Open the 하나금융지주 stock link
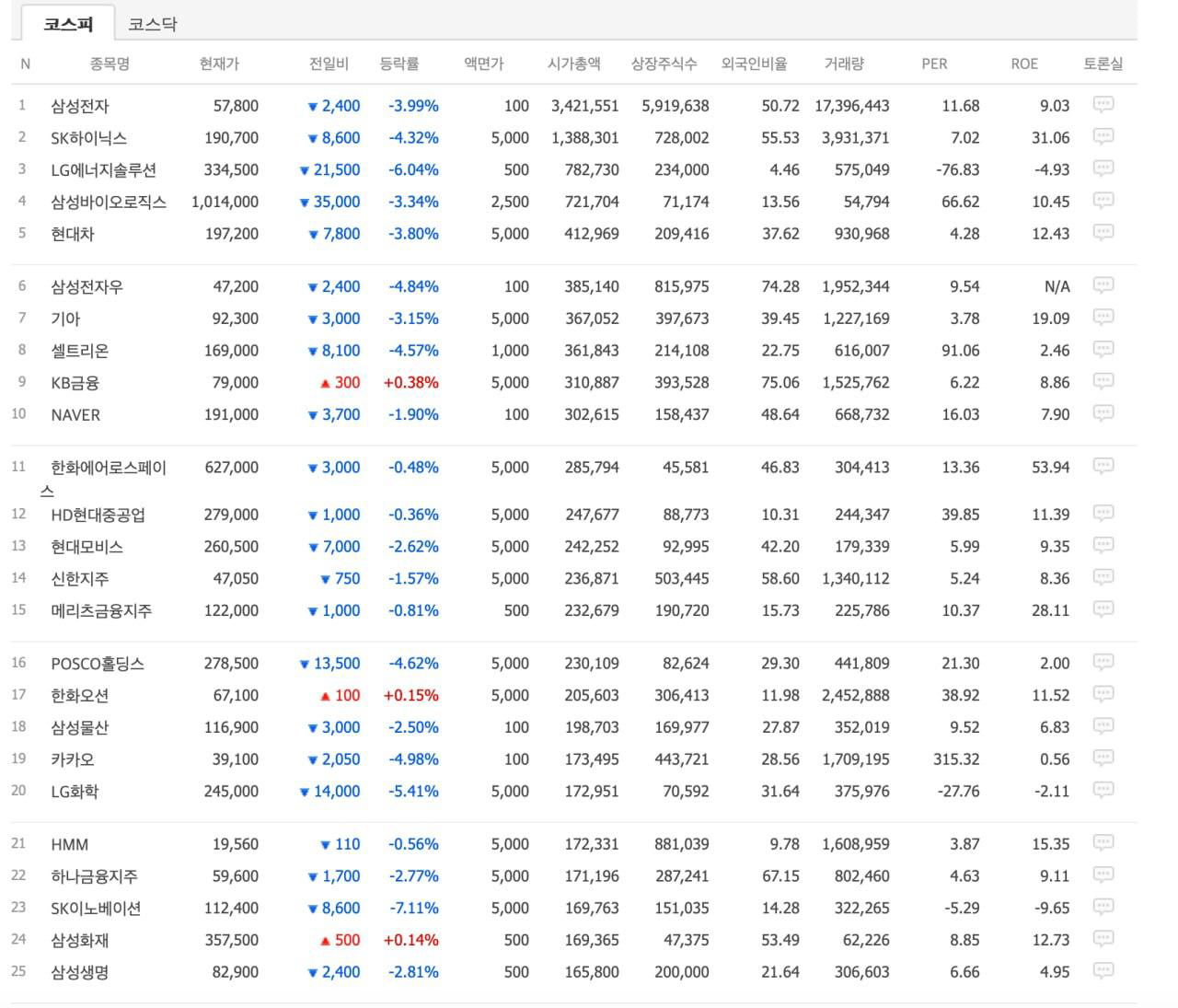Image resolution: width=1178 pixels, height=1008 pixels. coord(94,876)
